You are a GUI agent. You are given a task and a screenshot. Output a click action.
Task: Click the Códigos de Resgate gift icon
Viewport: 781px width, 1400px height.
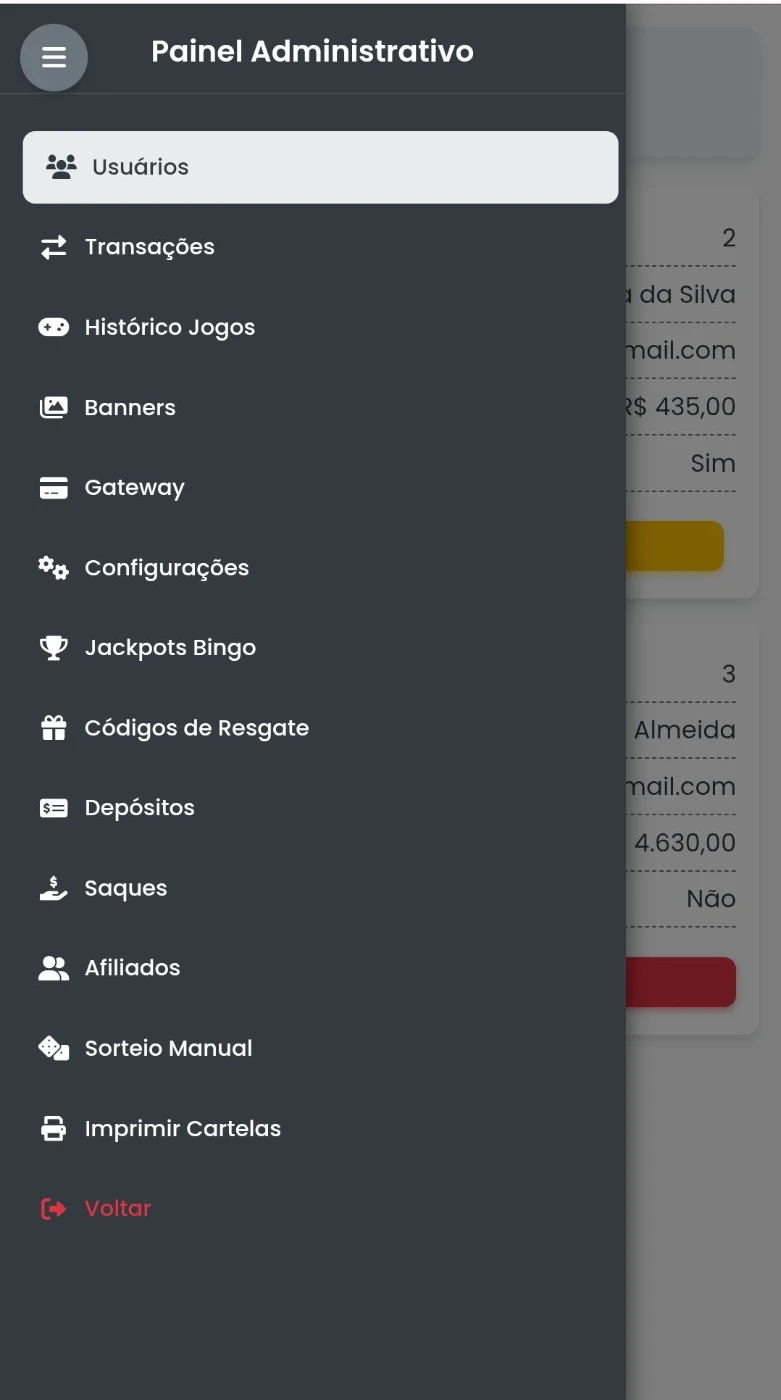53,728
